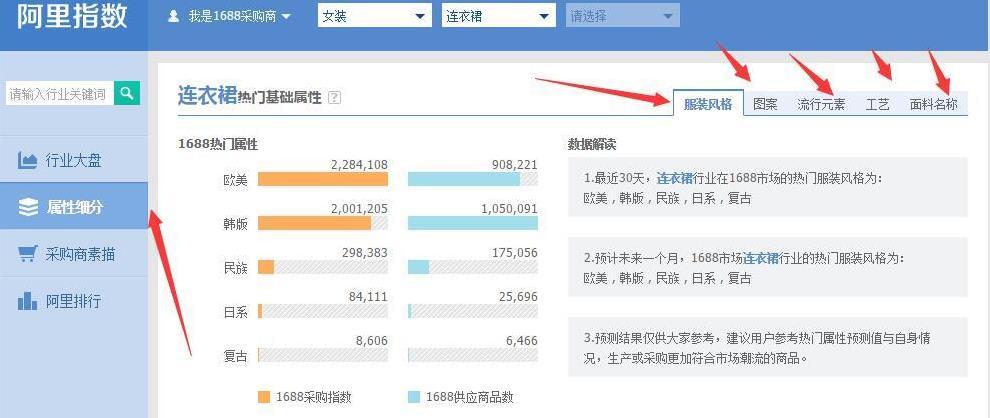Select 属性细分 in the sidebar
990x418 pixels.
[74, 206]
